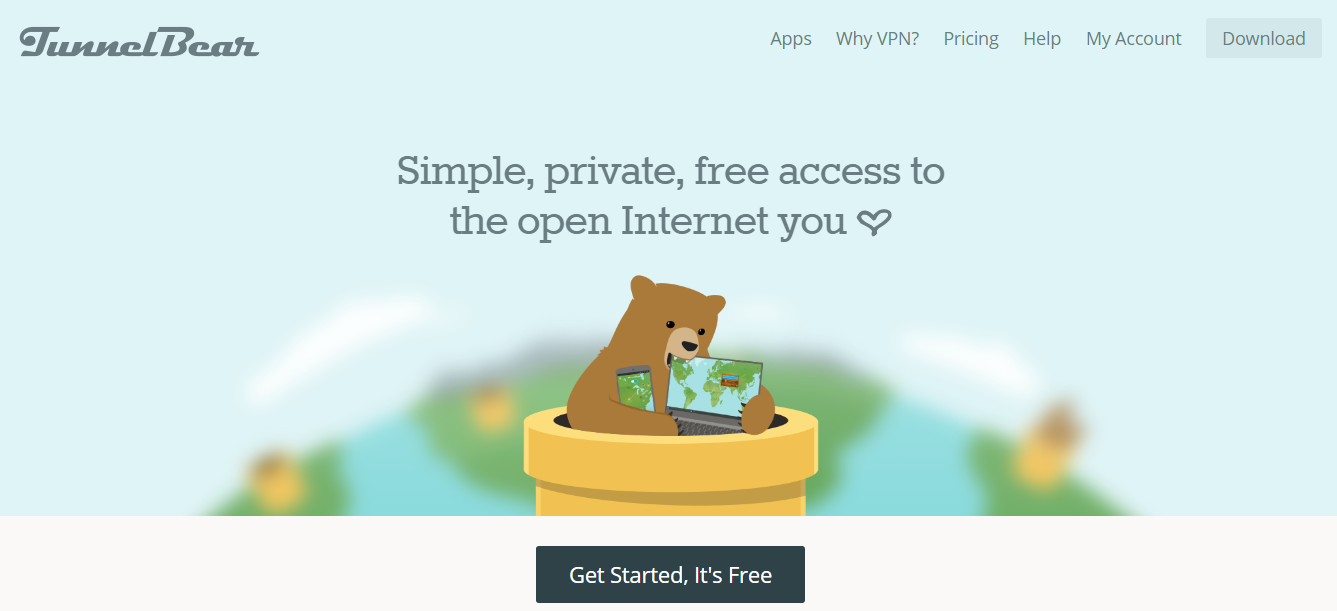Image resolution: width=1337 pixels, height=611 pixels.
Task: Open the Help link
Action: 1042,38
